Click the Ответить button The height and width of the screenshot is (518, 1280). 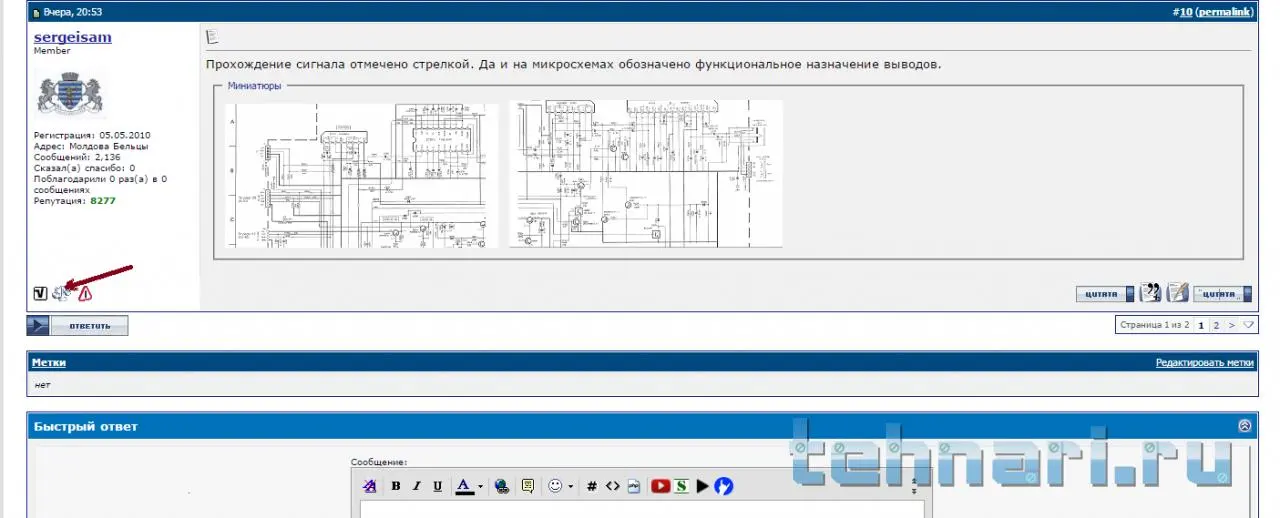click(x=90, y=325)
